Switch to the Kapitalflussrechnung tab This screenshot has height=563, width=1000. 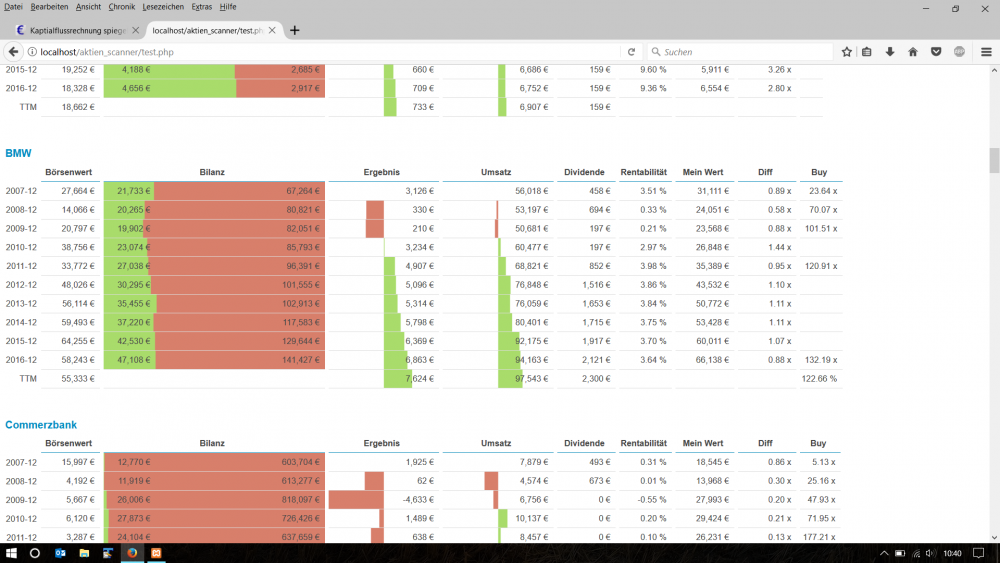pyautogui.click(x=77, y=31)
